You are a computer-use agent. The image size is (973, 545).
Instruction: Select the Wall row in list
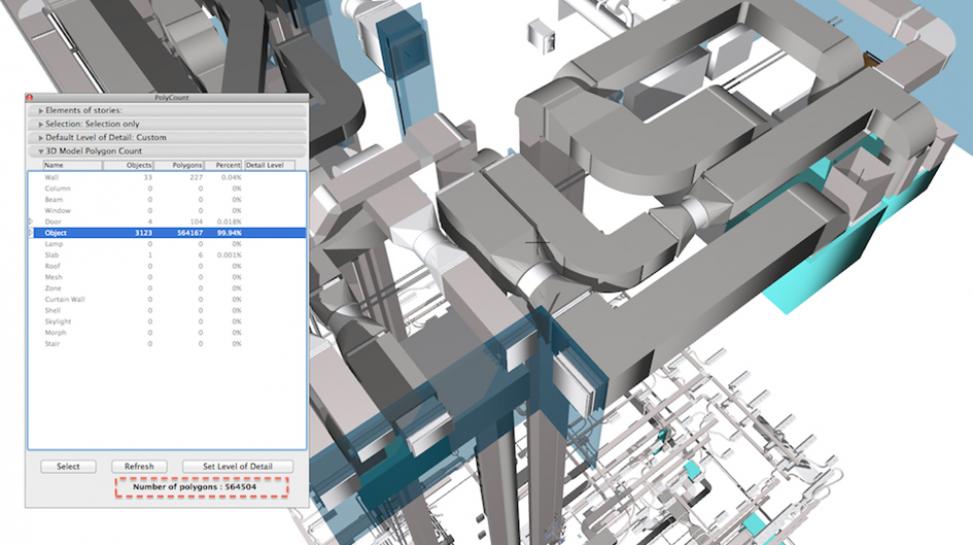(52, 177)
